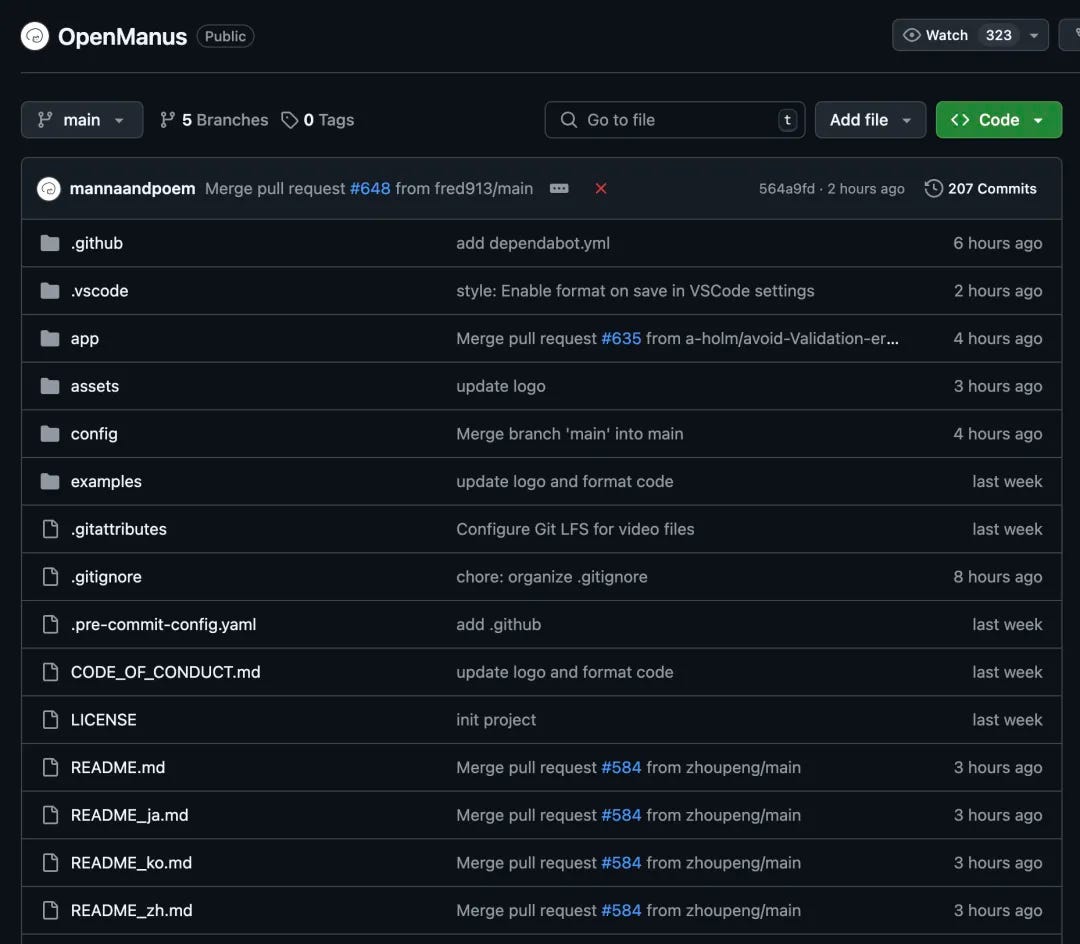Expand commit message ellipsis icon

[x=559, y=189]
